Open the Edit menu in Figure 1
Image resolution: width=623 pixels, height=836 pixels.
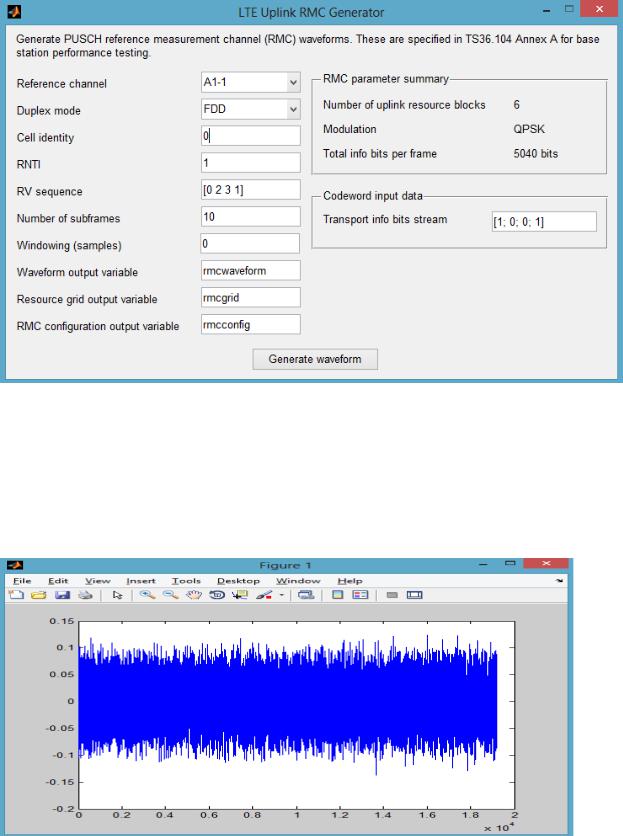pos(58,581)
